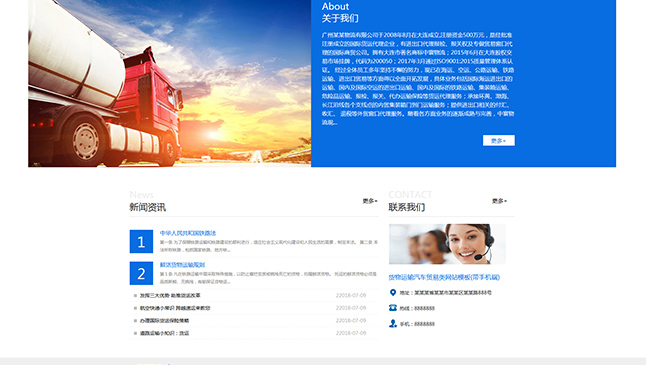Open the fourth plain news list item
Image resolution: width=646 pixels, height=365 pixels.
(164, 333)
